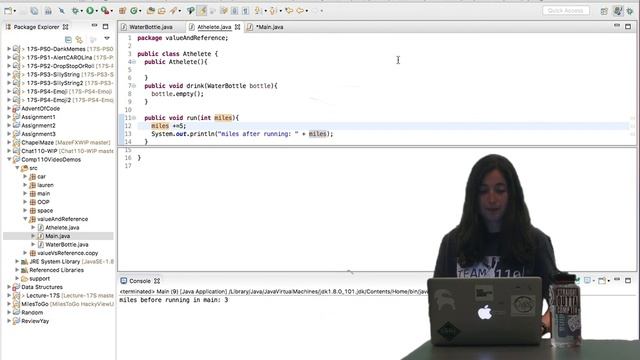Fold the run method at line 11

pyautogui.click(x=133, y=118)
